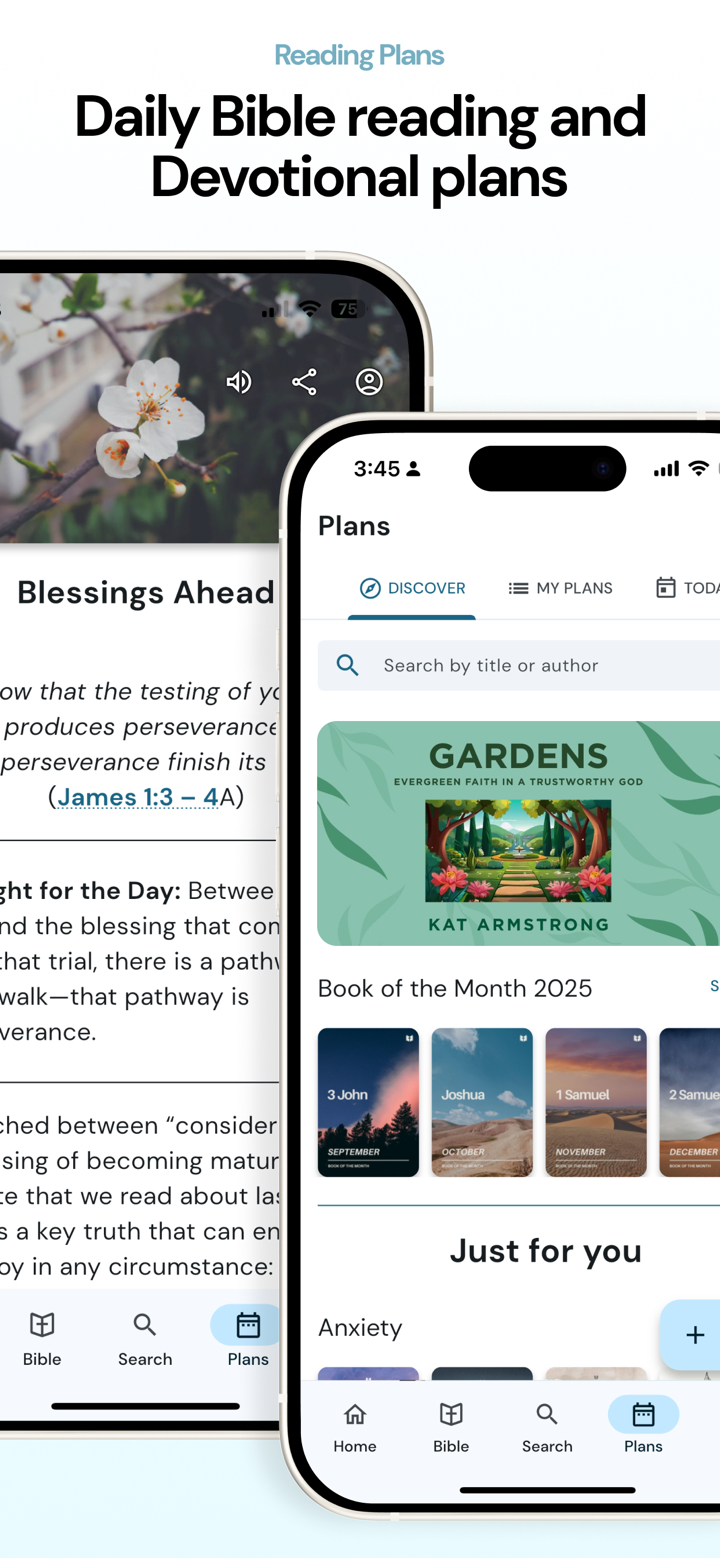720x1558 pixels.
Task: Tap the floating plus button
Action: tap(694, 1334)
